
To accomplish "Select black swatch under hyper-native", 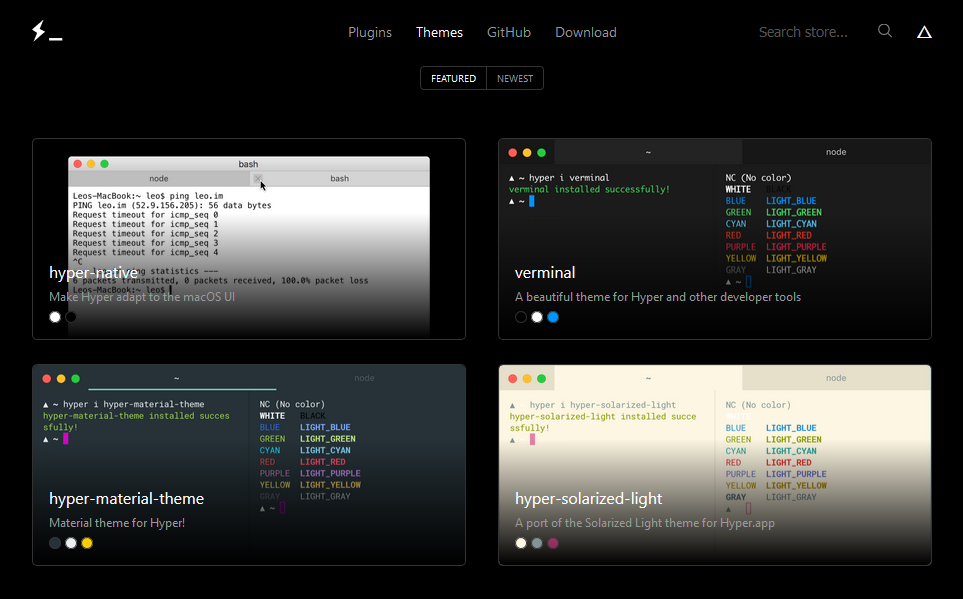I will click(71, 317).
